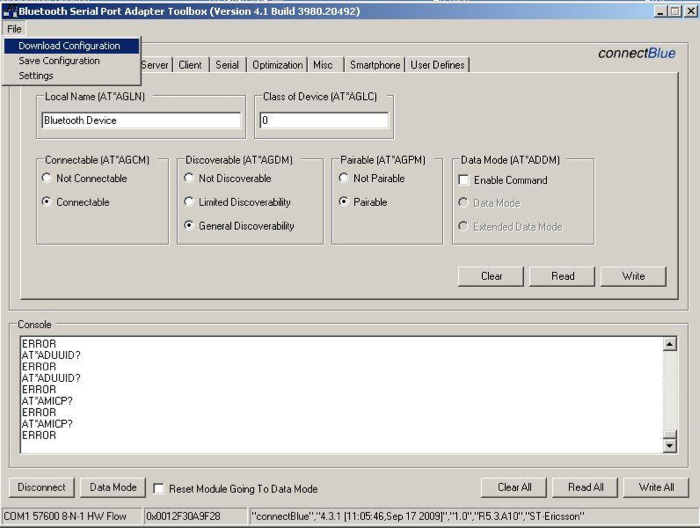Open the User Defines tab
This screenshot has width=700, height=528.
(438, 65)
